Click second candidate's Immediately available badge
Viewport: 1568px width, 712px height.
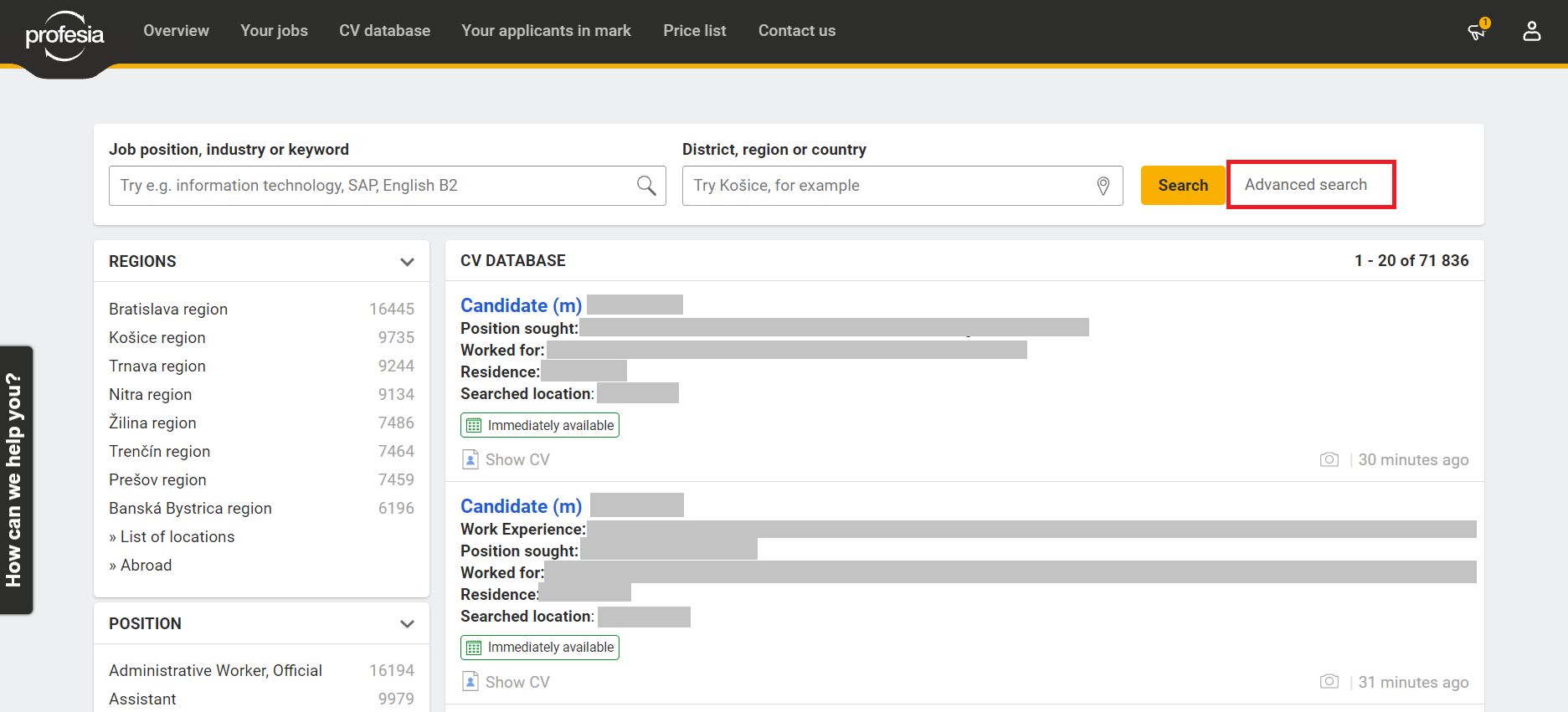pyautogui.click(x=540, y=648)
